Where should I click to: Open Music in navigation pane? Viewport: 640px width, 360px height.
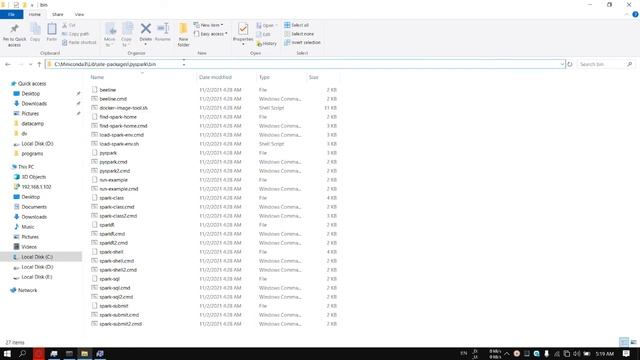28,227
